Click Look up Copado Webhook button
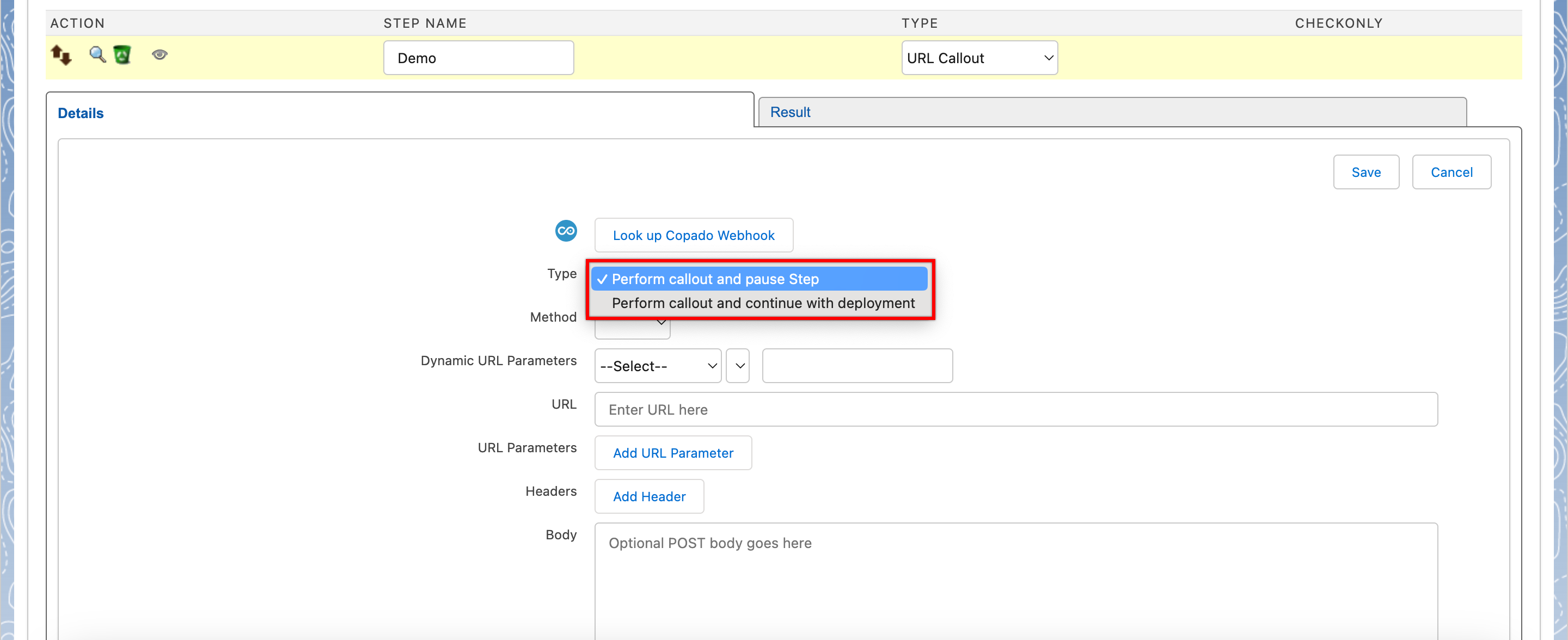This screenshot has width=1568, height=640. [x=693, y=236]
